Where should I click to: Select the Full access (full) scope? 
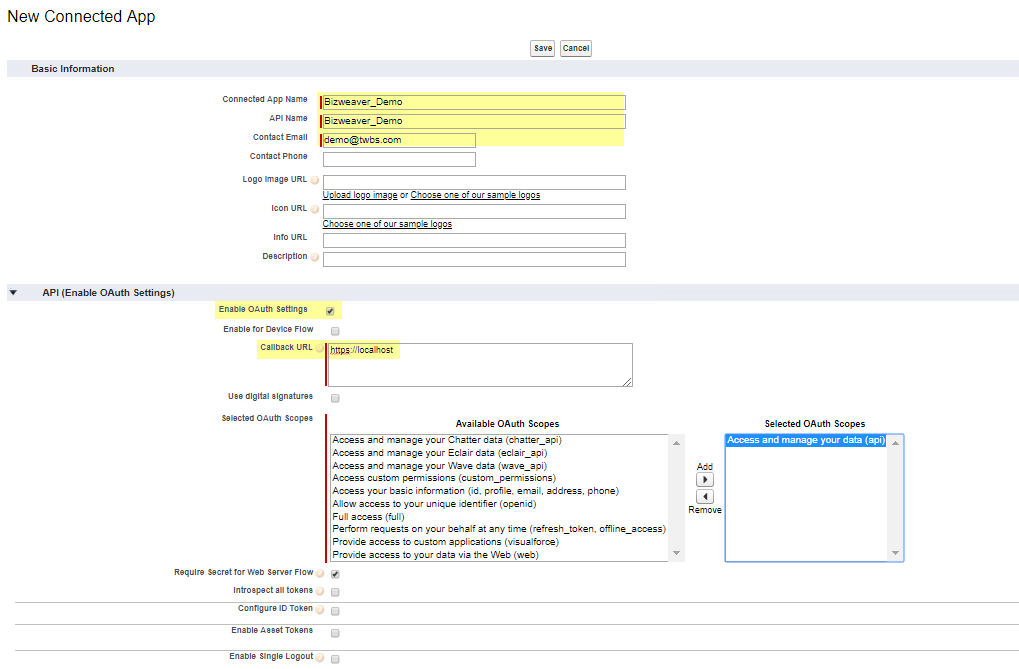pos(368,517)
